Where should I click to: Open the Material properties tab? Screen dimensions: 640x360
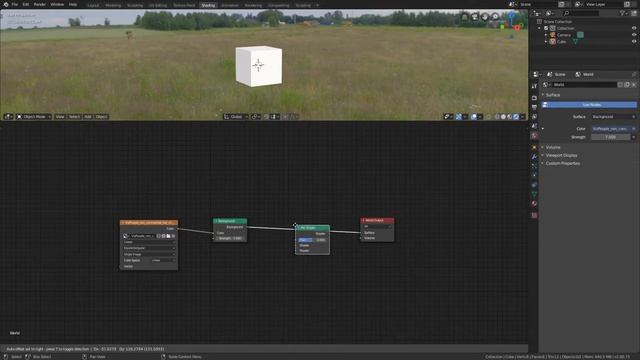(x=534, y=204)
